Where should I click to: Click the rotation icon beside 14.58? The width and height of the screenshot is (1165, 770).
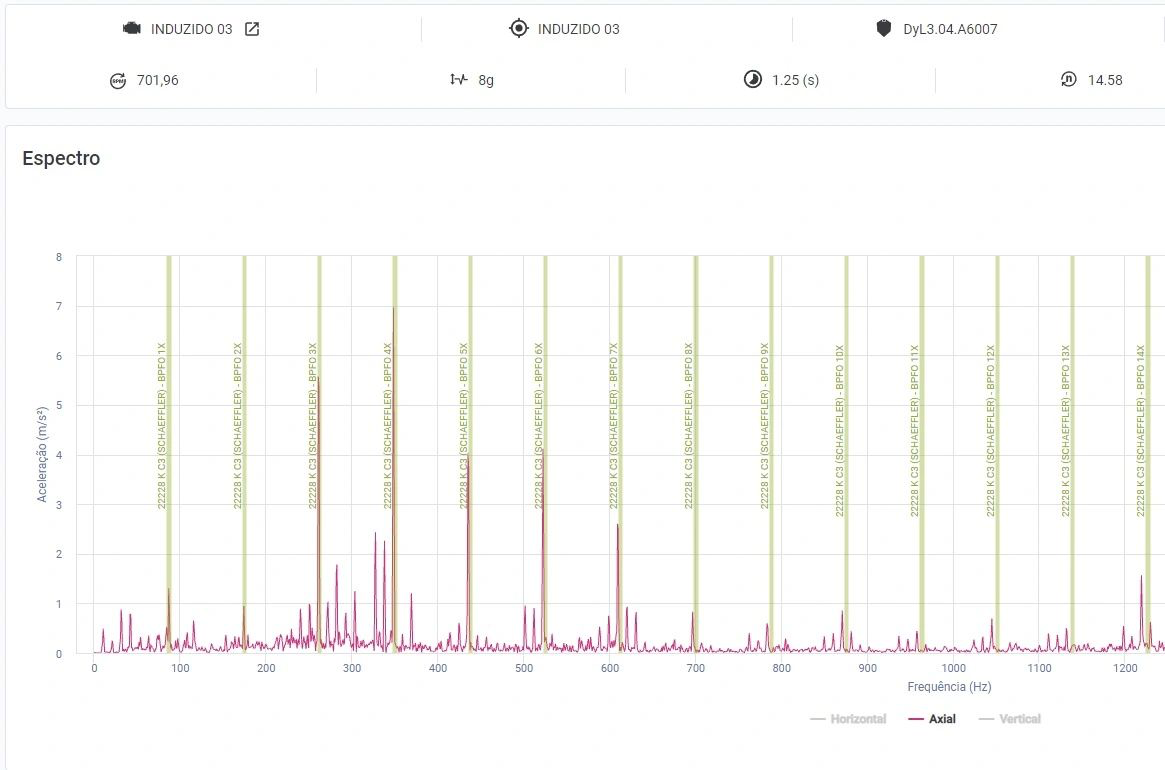[x=1068, y=80]
